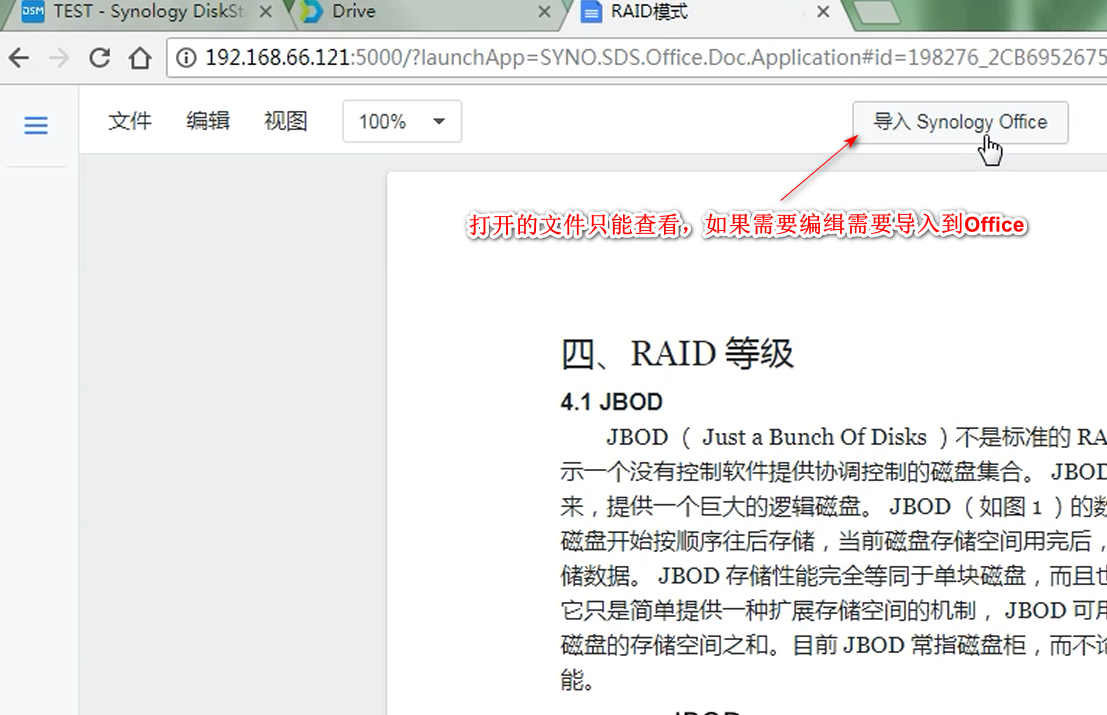The width and height of the screenshot is (1107, 715).
Task: Go to the browser home page
Action: [x=139, y=57]
